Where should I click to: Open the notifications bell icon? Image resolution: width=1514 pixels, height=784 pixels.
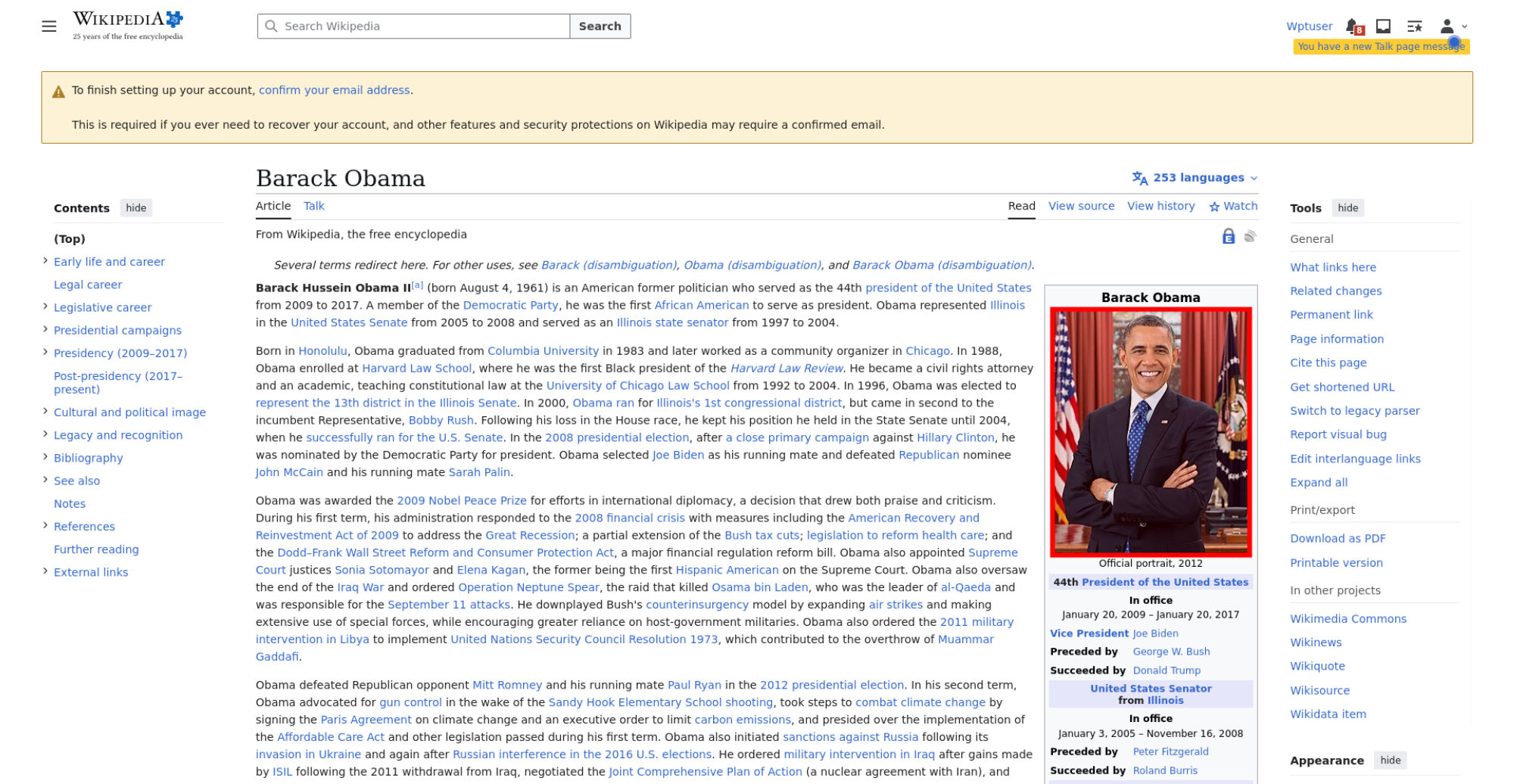1354,26
